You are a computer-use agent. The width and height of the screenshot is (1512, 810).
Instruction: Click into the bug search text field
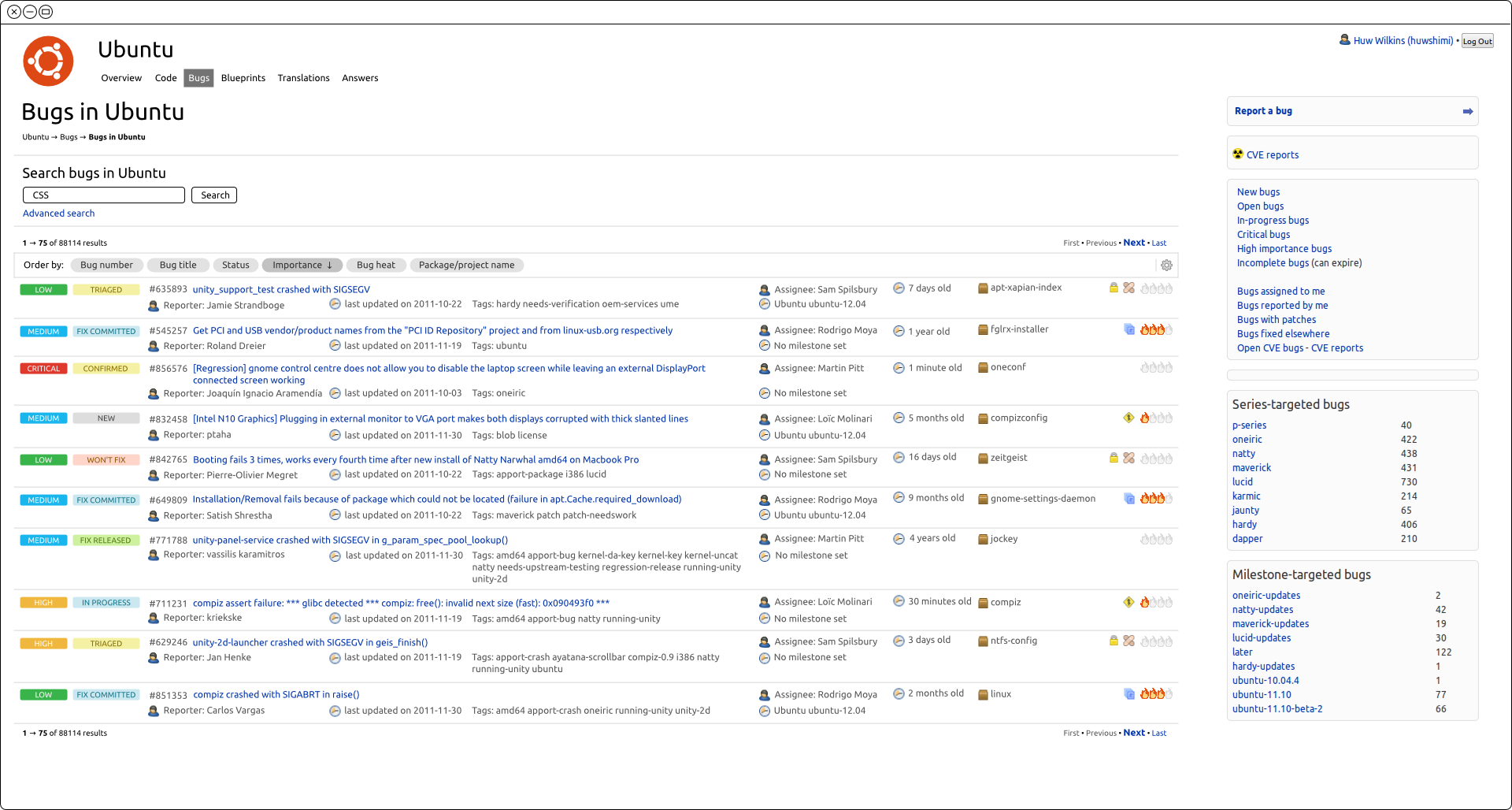[x=104, y=195]
